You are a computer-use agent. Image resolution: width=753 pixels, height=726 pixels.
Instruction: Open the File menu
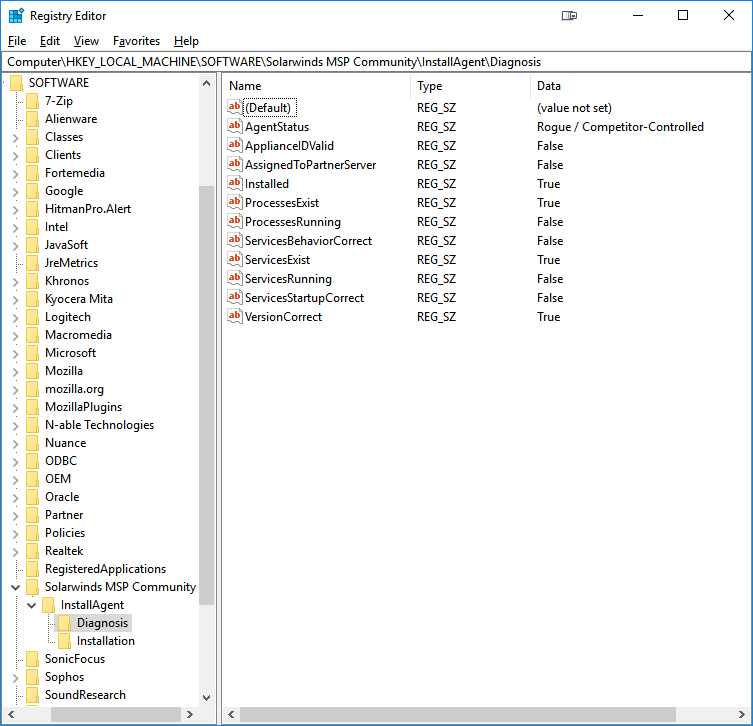[x=17, y=41]
